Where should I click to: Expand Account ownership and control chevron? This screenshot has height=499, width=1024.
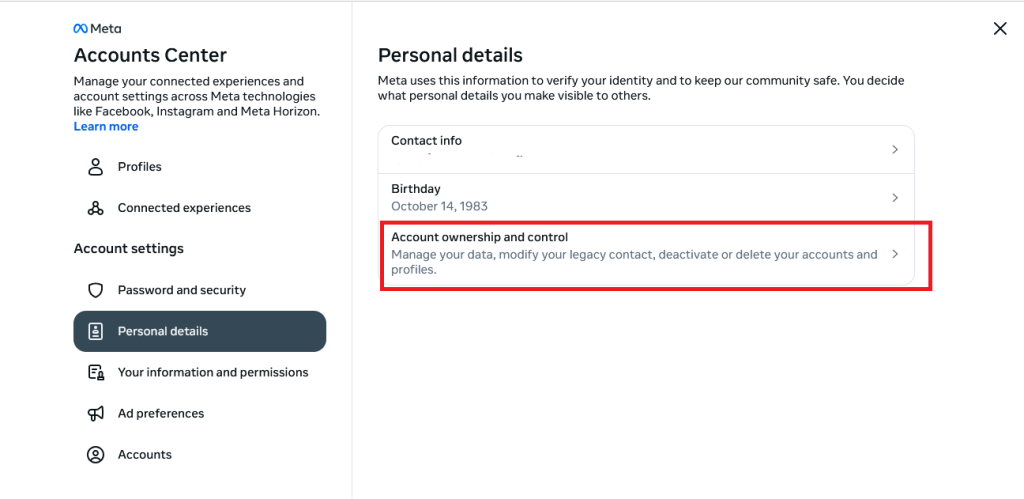tap(895, 254)
